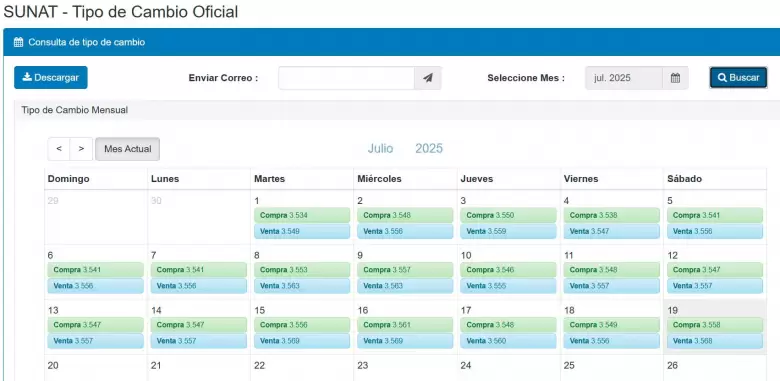Select Venta 3.549 on July 1

[302, 231]
